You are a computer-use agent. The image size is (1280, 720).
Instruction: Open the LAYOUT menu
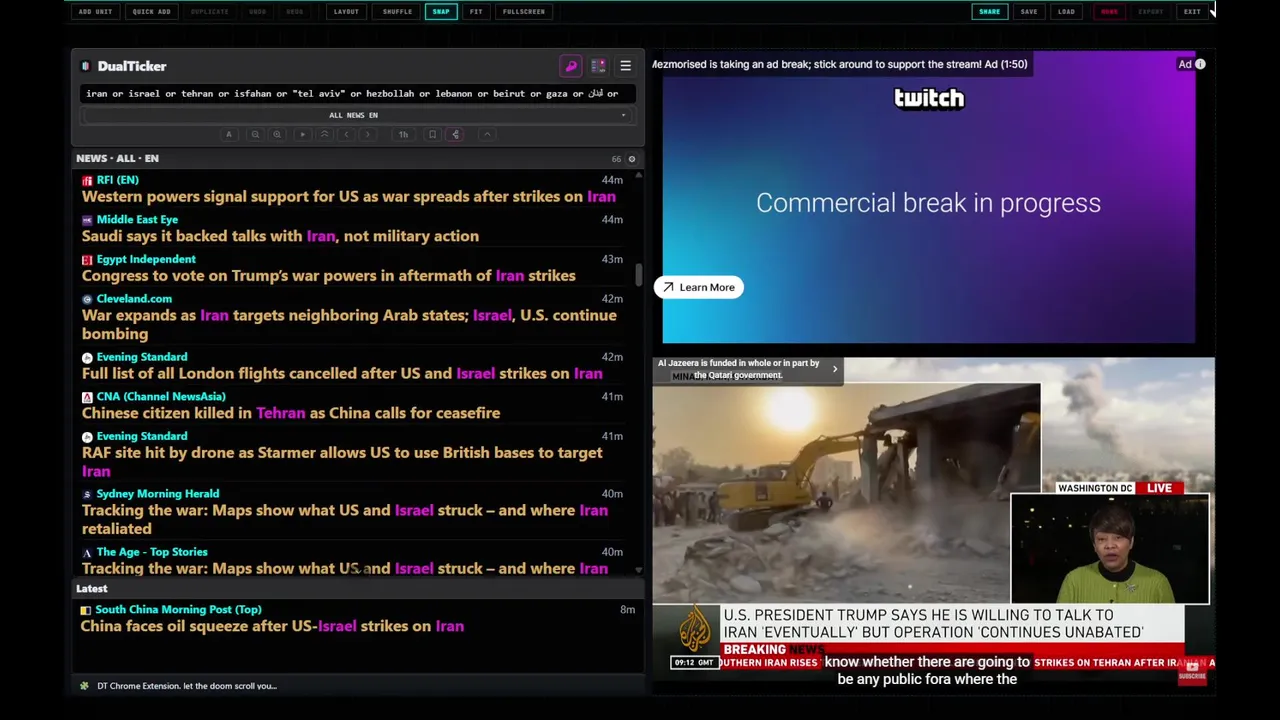[346, 12]
